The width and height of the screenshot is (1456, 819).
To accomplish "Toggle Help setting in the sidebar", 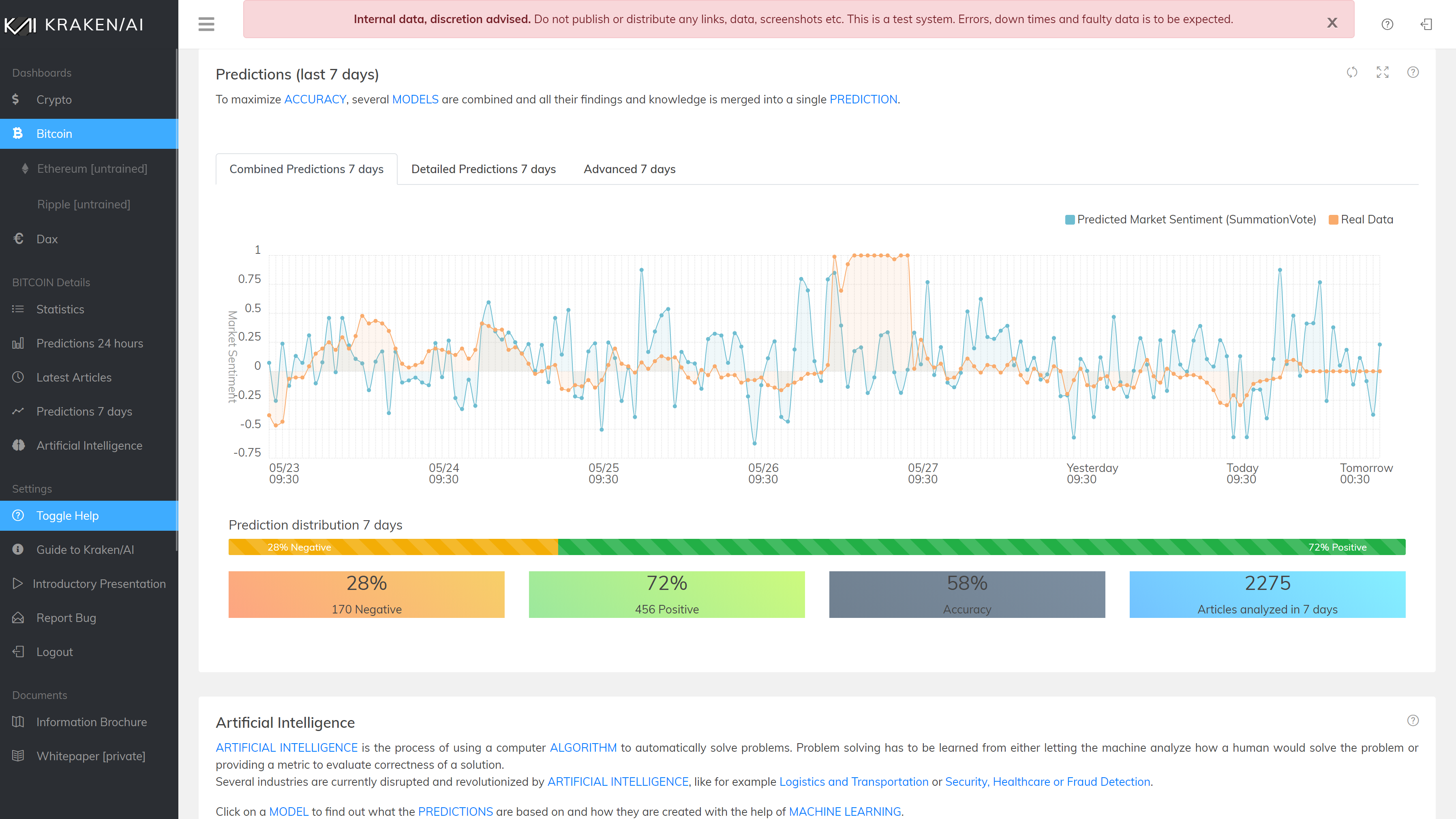I will coord(67,515).
